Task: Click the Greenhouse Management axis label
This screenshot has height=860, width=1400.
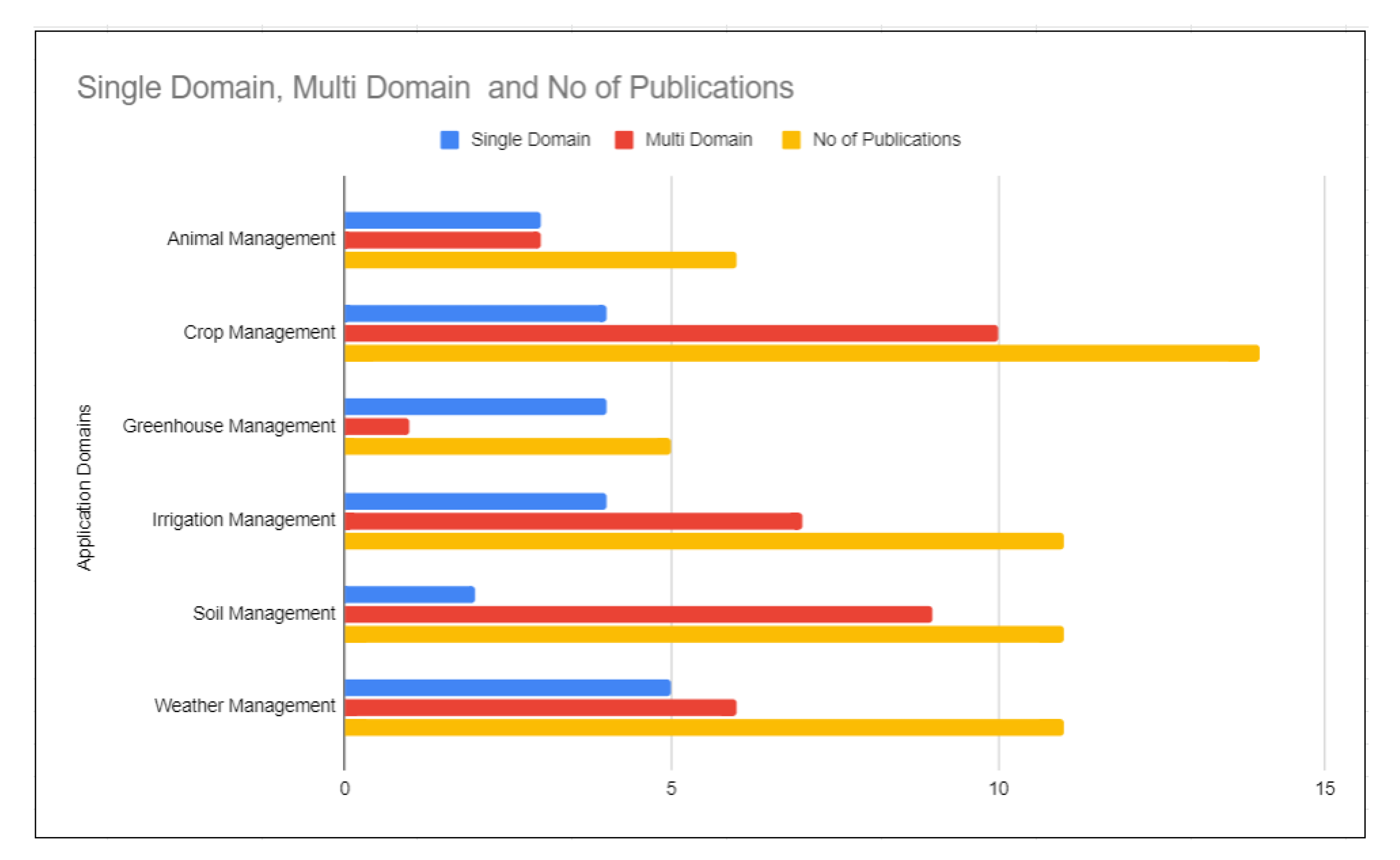Action: point(229,426)
